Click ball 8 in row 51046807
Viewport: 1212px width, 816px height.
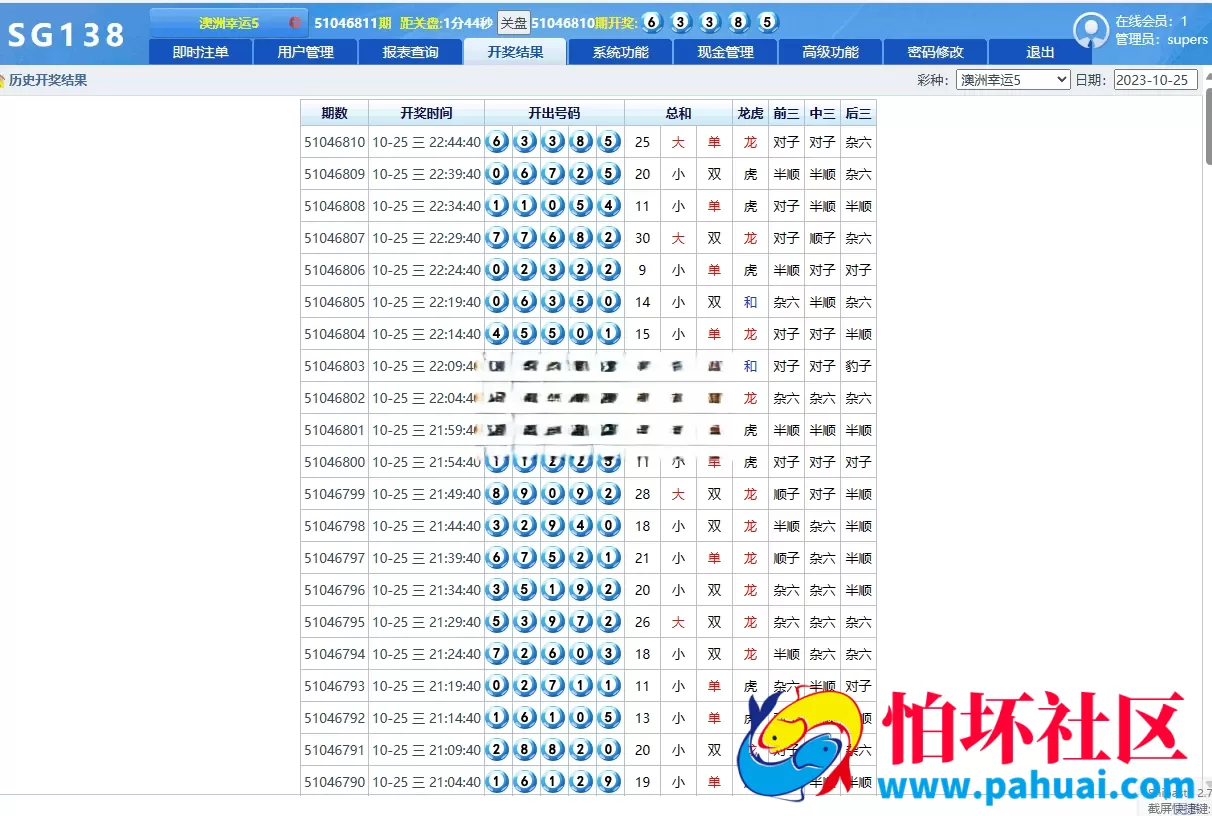pyautogui.click(x=582, y=238)
